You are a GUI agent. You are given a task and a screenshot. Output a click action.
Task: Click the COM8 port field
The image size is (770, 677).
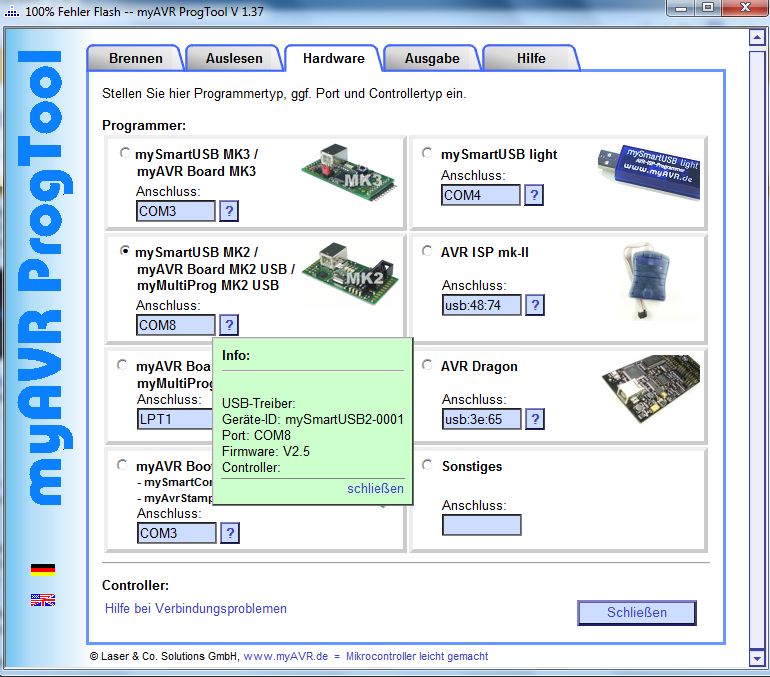[x=176, y=325]
